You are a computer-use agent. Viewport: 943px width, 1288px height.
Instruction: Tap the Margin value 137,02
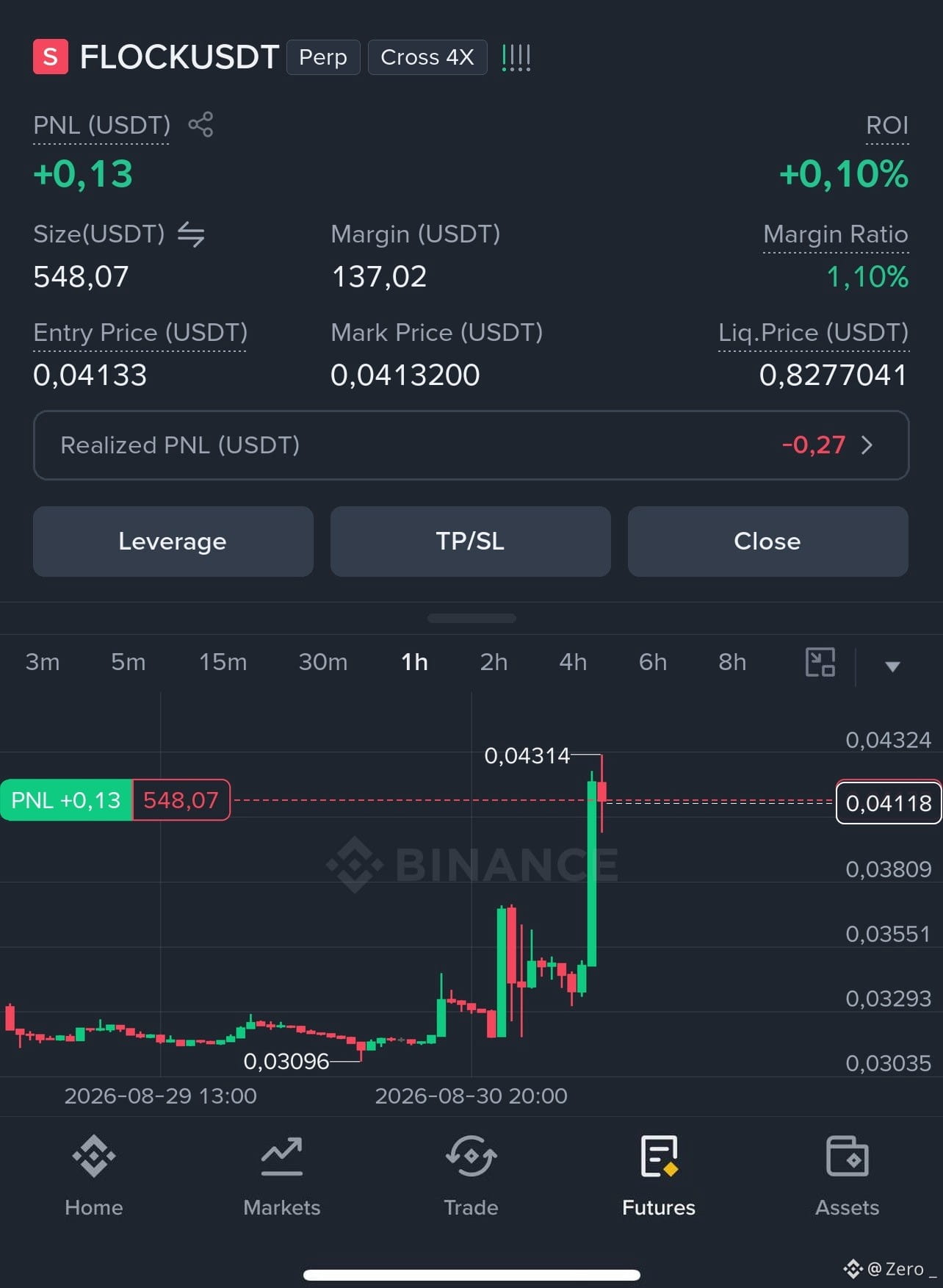pos(379,277)
